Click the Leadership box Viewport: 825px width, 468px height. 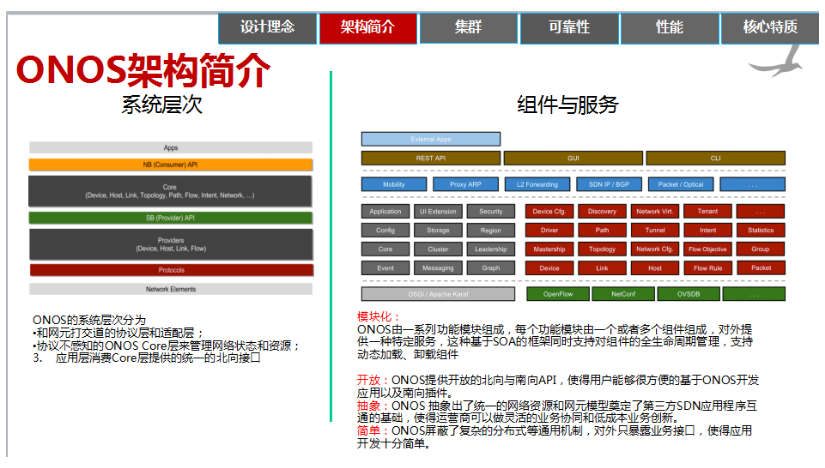click(491, 249)
